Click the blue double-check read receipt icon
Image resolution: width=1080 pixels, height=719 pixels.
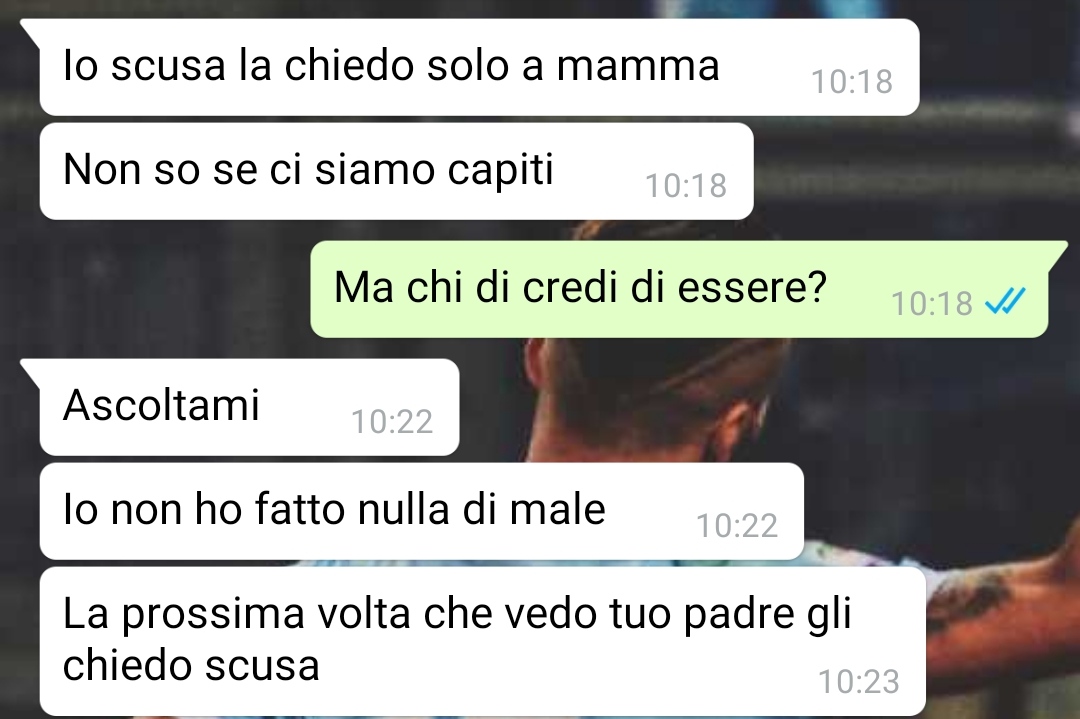1005,301
